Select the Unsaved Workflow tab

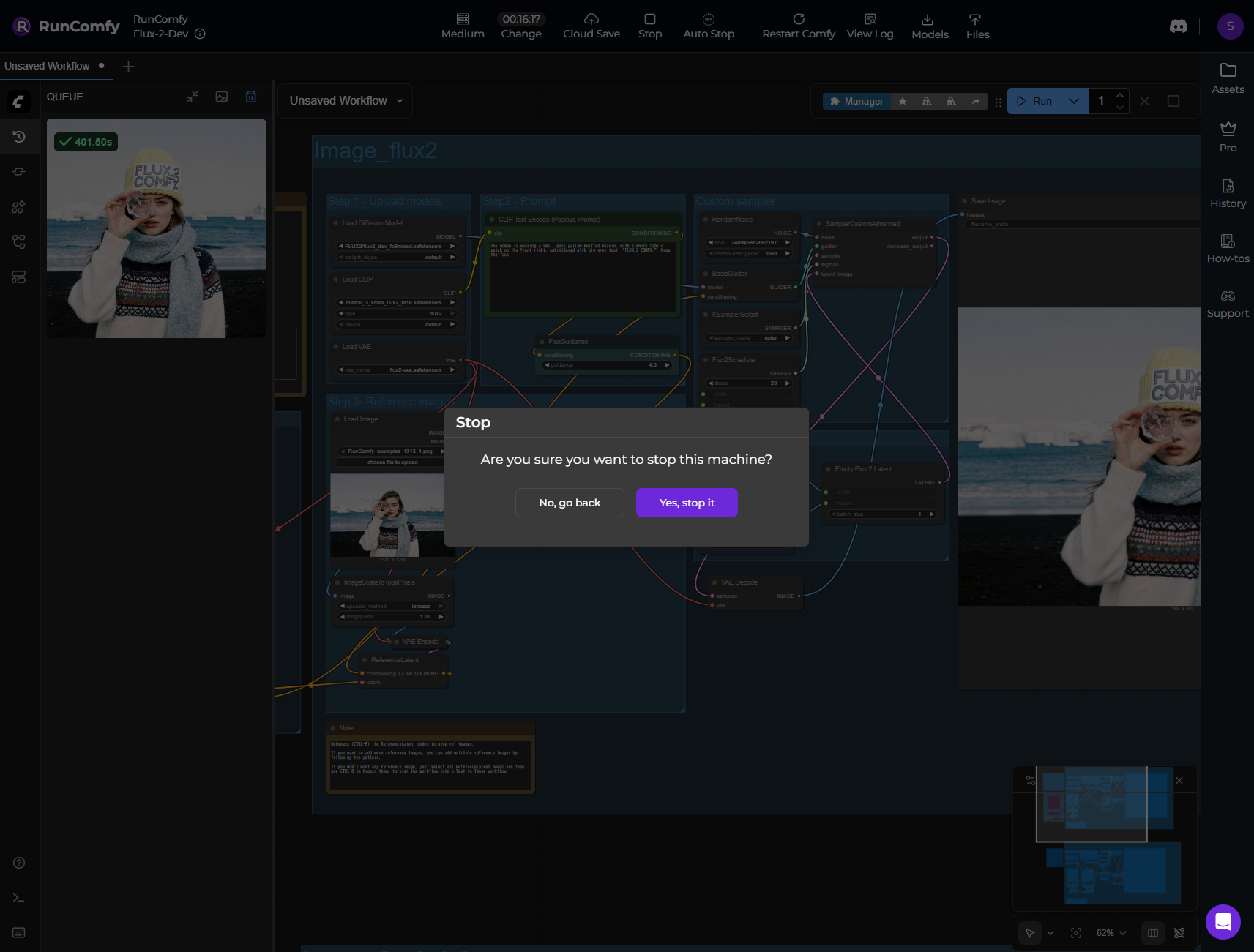tap(47, 66)
